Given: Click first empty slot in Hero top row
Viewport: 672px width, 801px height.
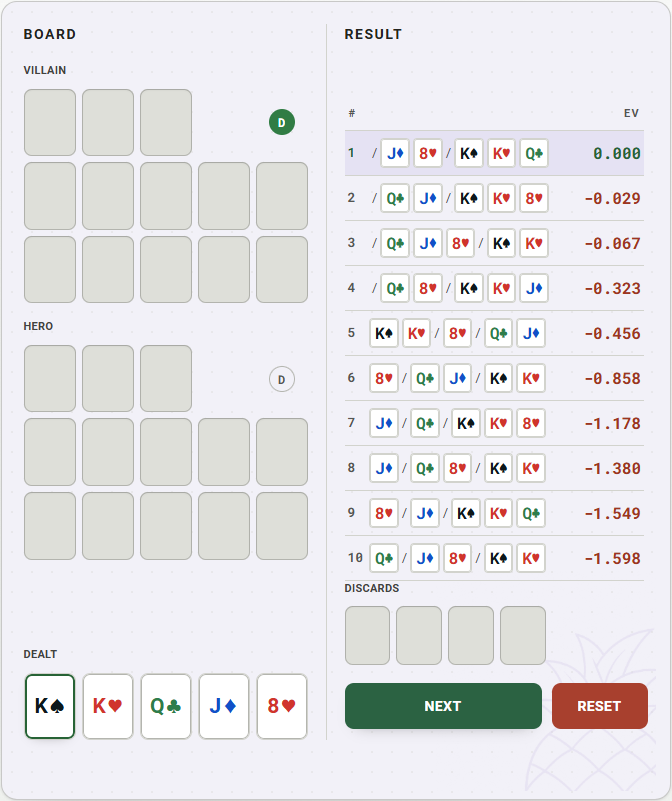Looking at the screenshot, I should point(50,379).
